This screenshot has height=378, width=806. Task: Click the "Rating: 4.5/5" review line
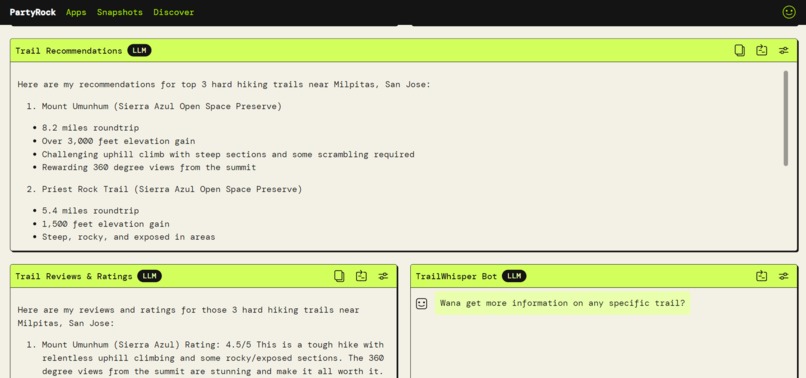coord(213,358)
